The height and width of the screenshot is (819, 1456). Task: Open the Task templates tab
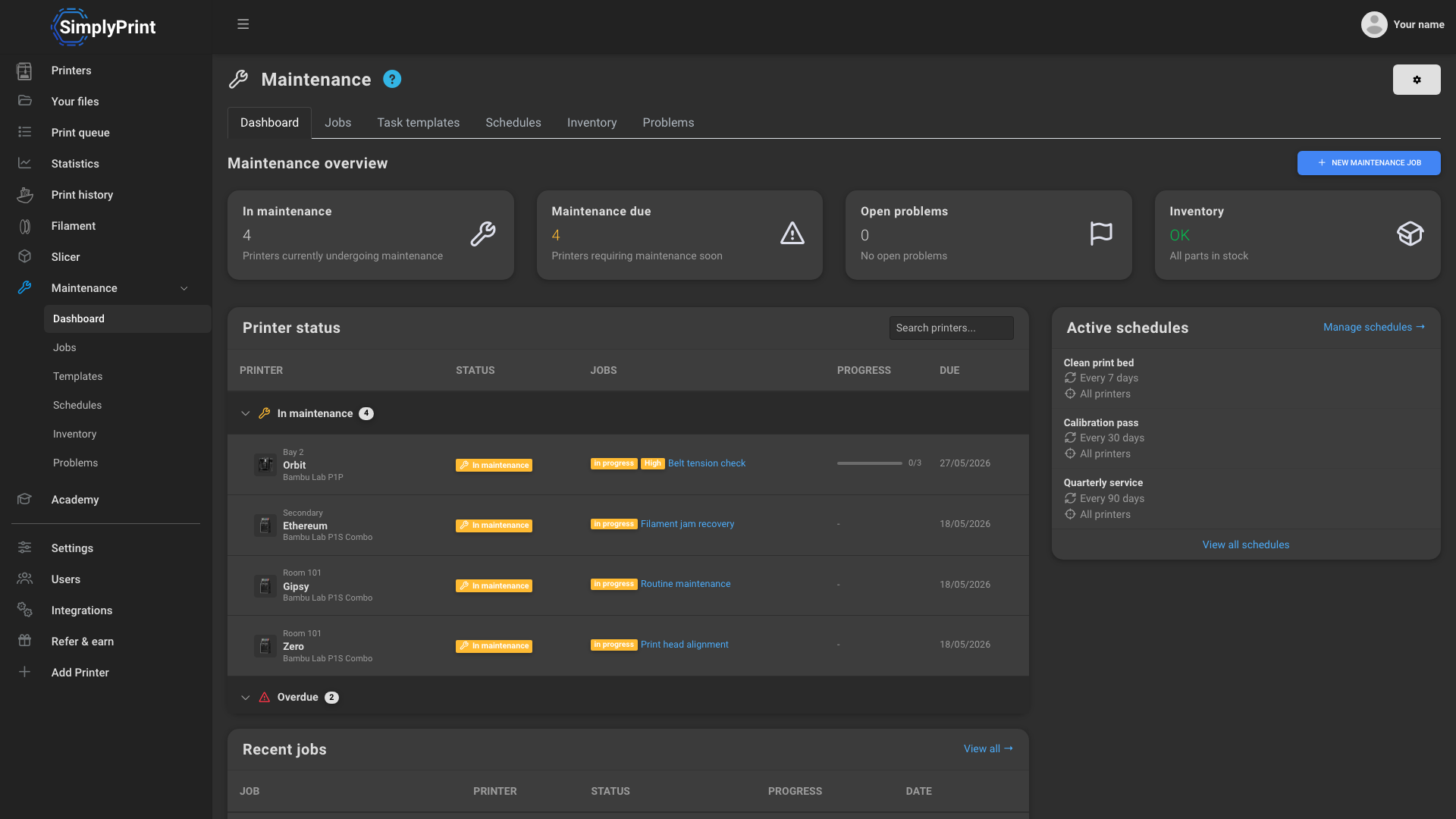(x=418, y=123)
